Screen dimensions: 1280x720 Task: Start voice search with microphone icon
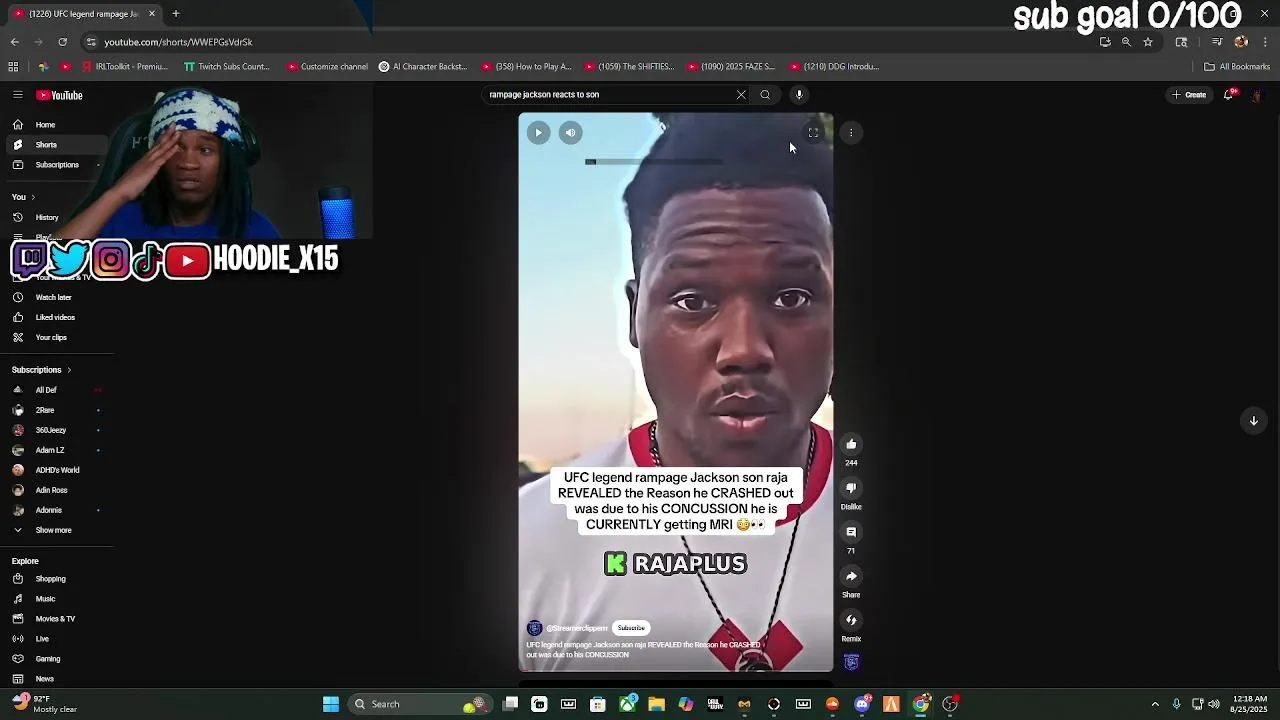pyautogui.click(x=799, y=95)
